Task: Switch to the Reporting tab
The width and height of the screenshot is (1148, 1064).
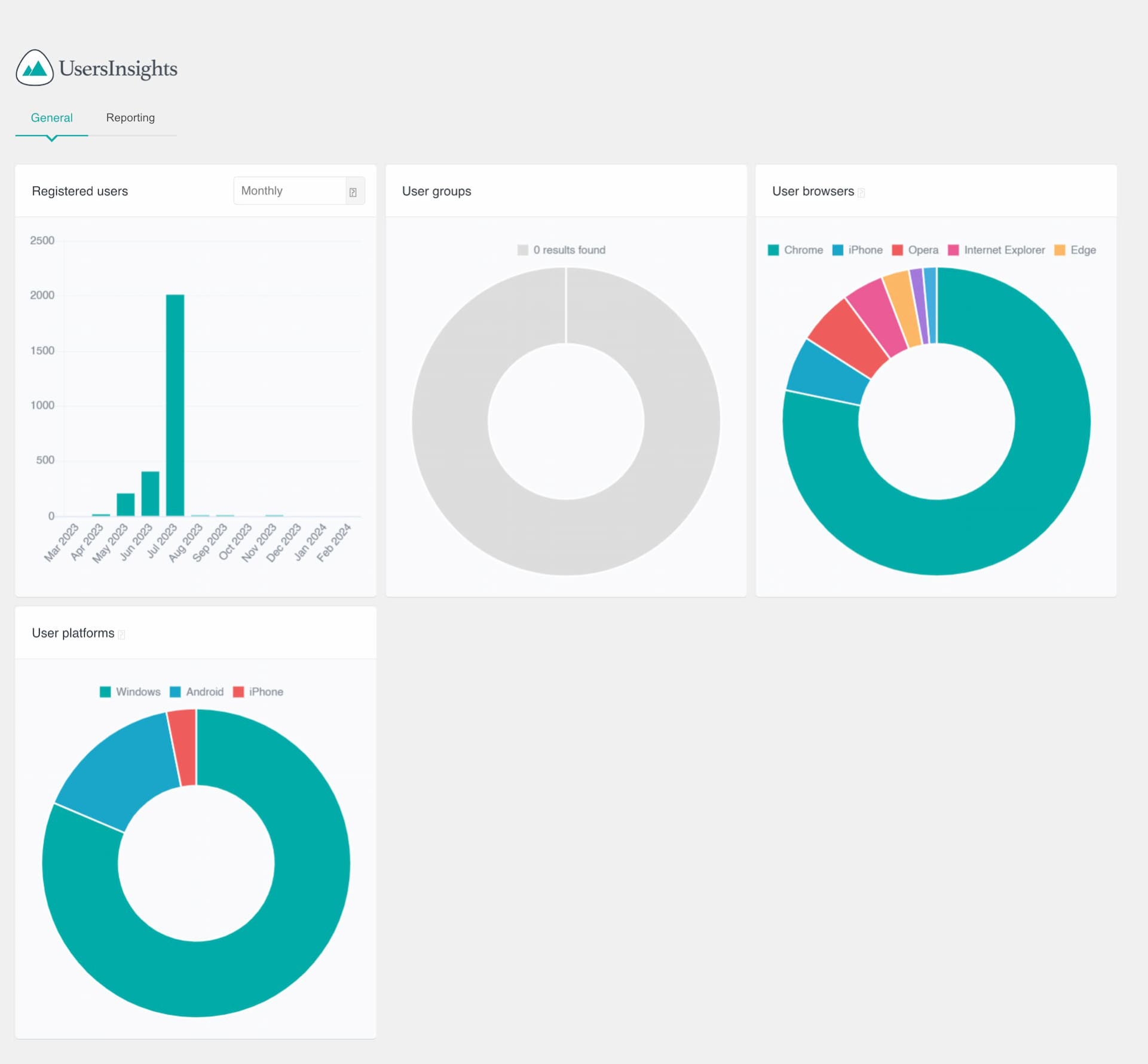Action: coord(130,118)
